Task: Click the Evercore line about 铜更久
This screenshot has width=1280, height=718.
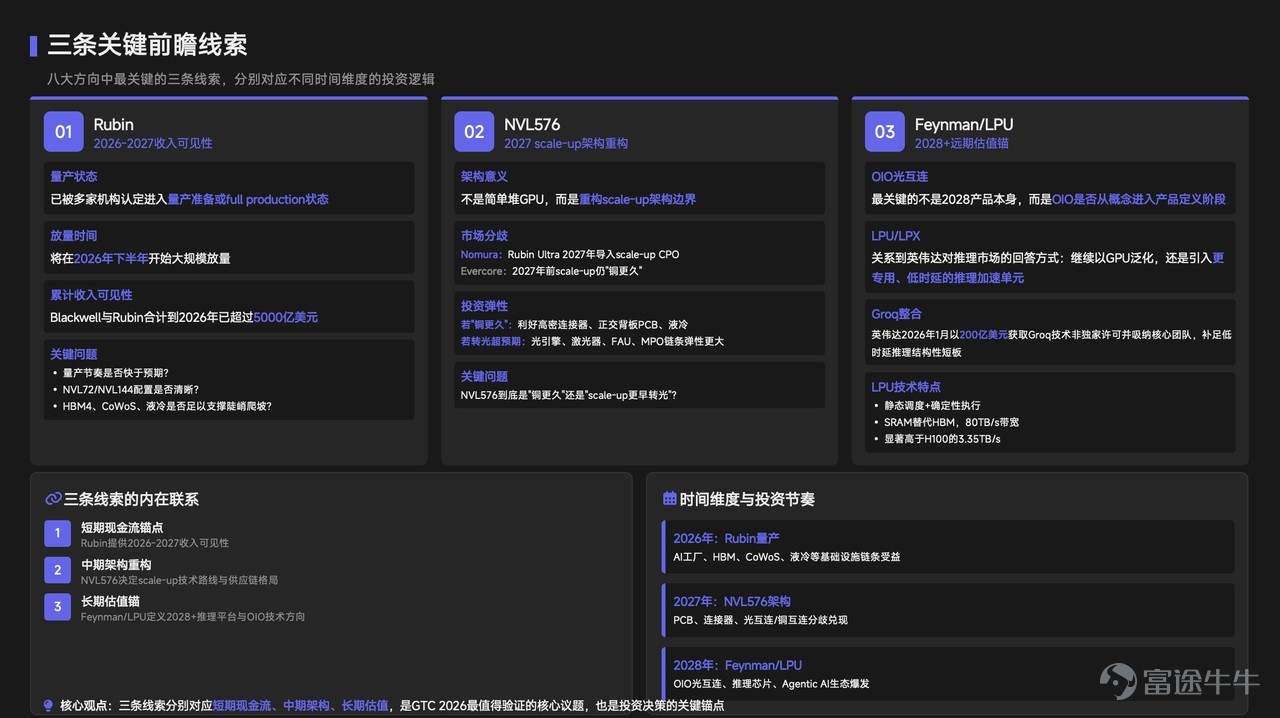Action: point(551,271)
